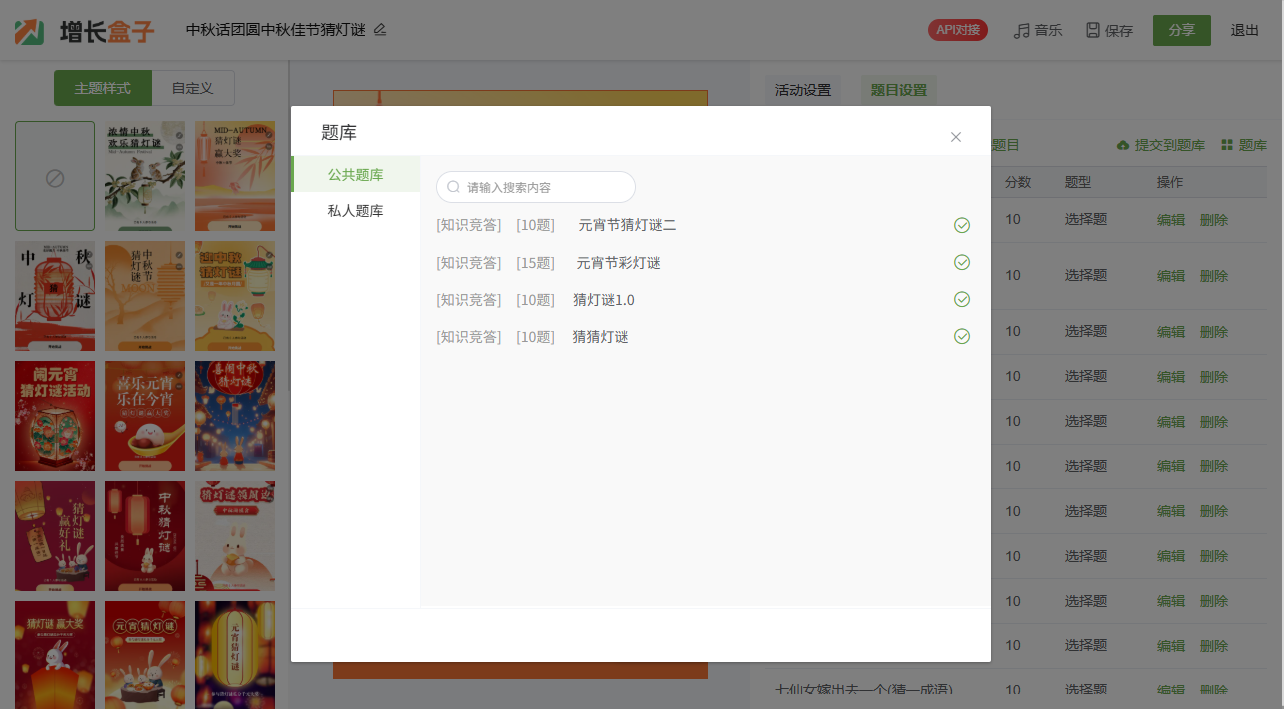Screen dimensions: 1284x709
Task: Click the 增长盒子 logo icon
Action: click(30, 31)
